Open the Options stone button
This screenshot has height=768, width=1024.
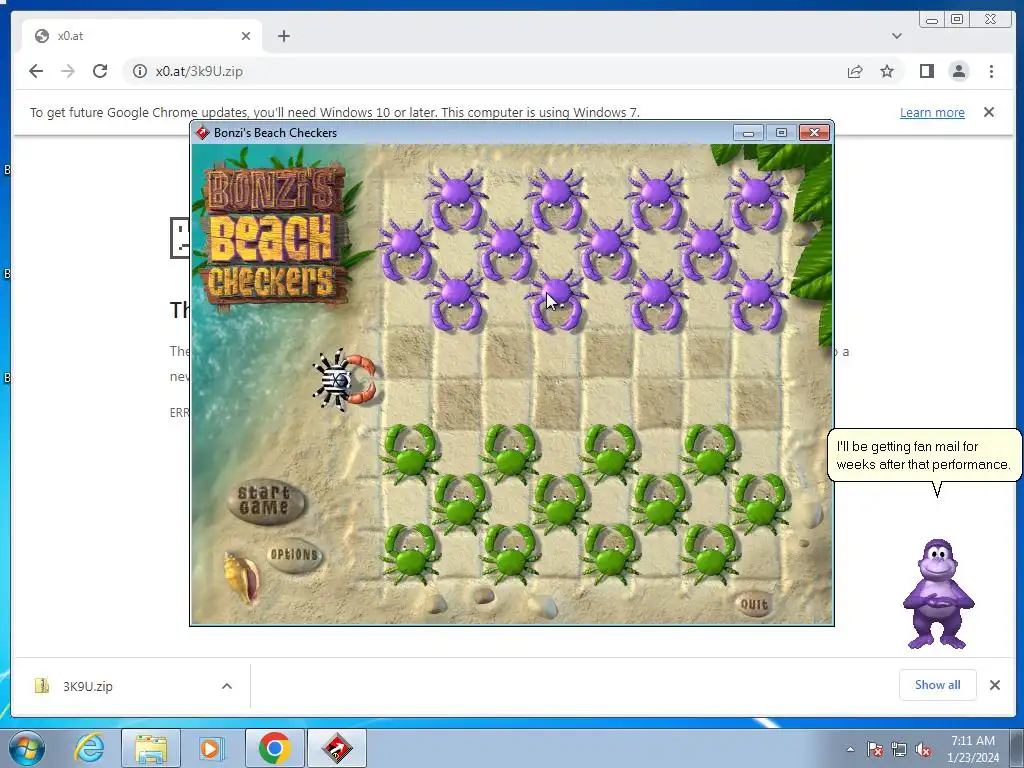coord(295,555)
